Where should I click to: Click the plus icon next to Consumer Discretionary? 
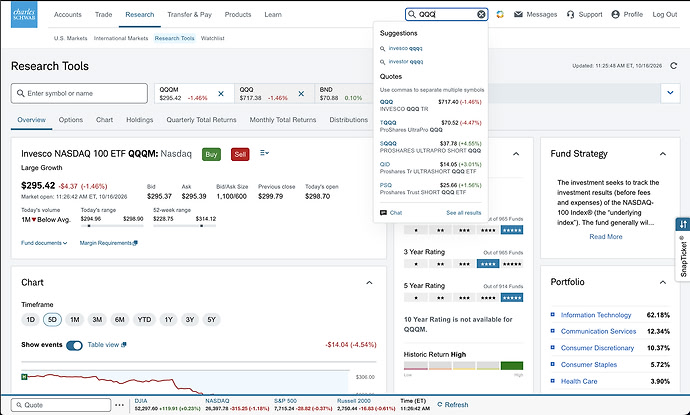(x=553, y=348)
